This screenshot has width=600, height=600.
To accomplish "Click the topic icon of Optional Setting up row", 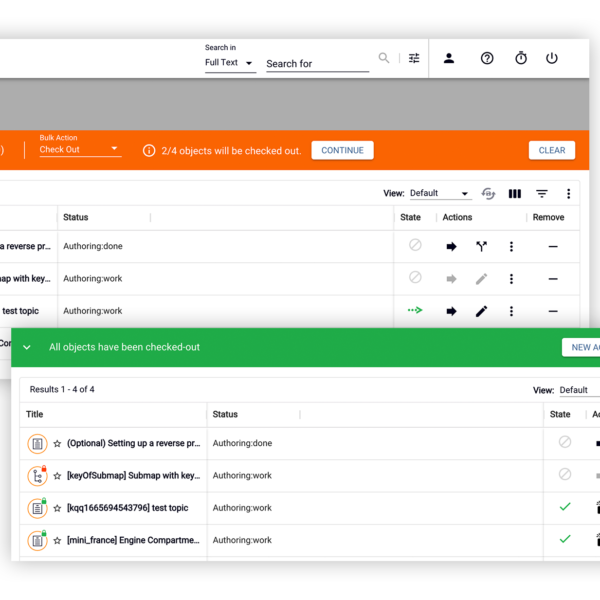I will coord(37,443).
